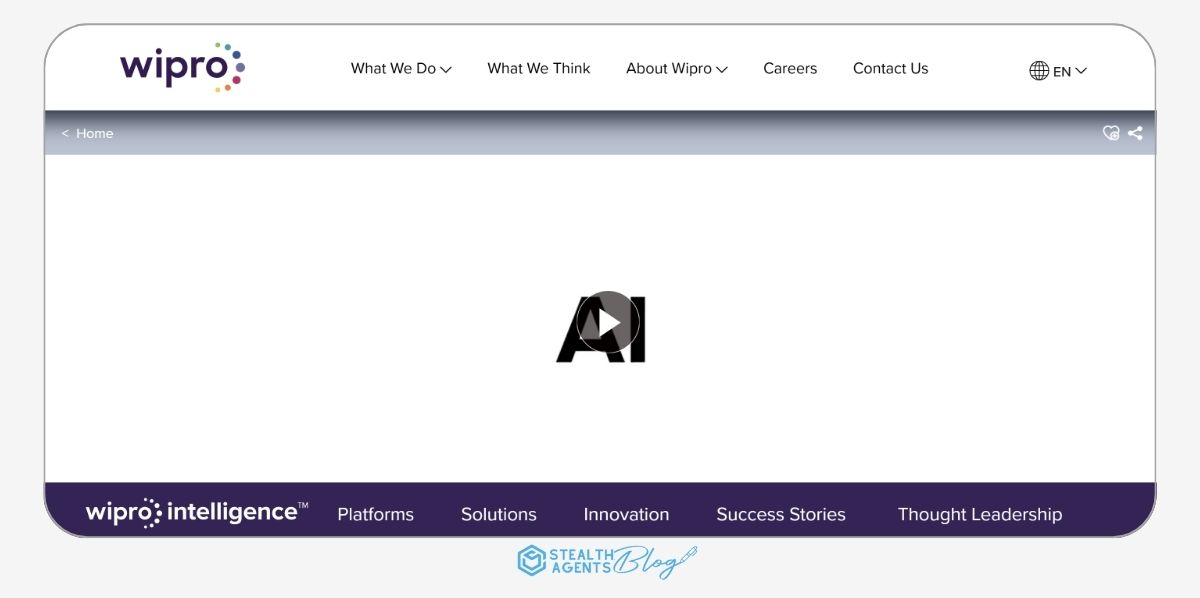Viewport: 1200px width, 598px height.
Task: Go to Thought Leadership section
Action: click(x=979, y=515)
